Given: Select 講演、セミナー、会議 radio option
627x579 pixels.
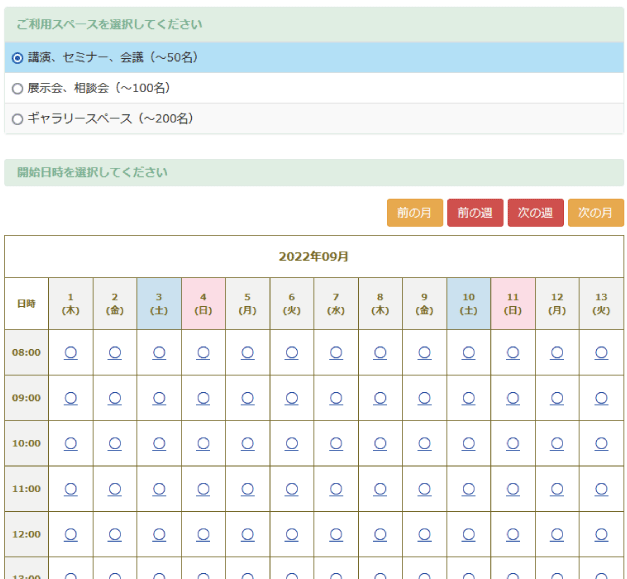Looking at the screenshot, I should [17, 58].
